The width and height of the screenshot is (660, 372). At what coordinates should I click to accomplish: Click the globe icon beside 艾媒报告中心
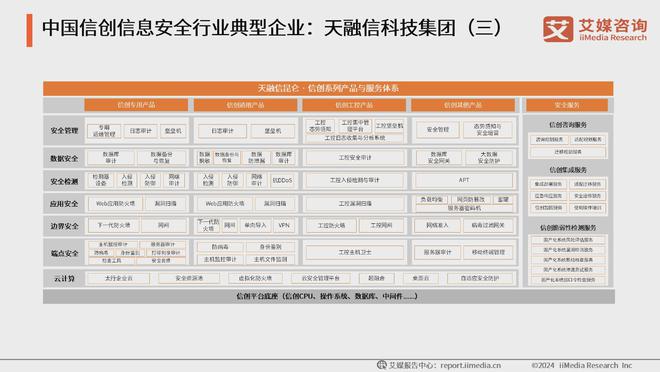pyautogui.click(x=382, y=365)
